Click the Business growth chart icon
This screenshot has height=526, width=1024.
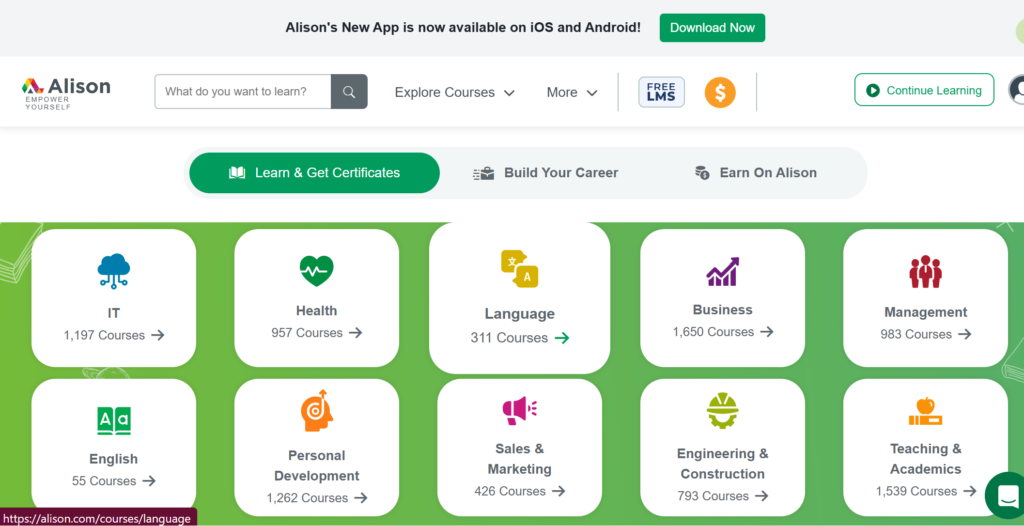pos(722,271)
